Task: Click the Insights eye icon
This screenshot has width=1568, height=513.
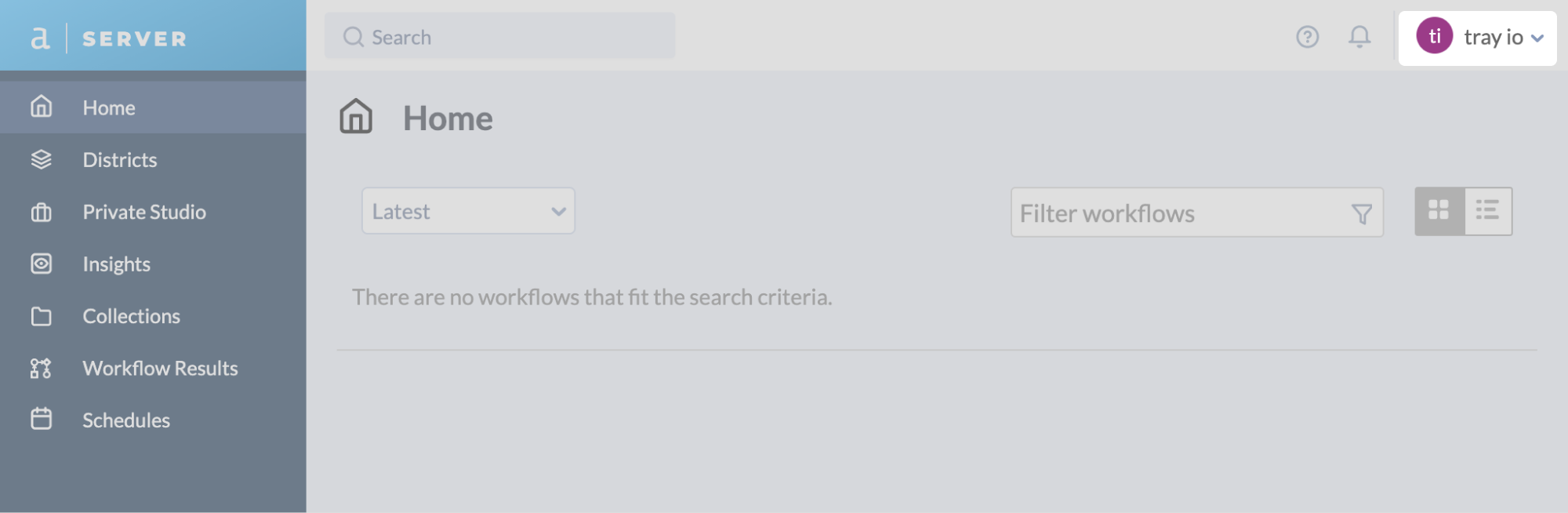Action: tap(41, 264)
